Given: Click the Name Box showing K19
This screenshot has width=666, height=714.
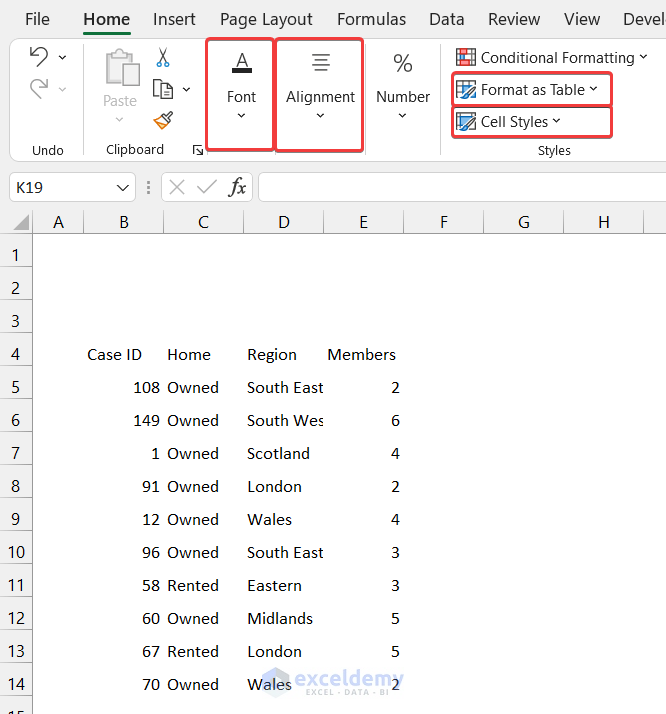Looking at the screenshot, I should pyautogui.click(x=72, y=187).
